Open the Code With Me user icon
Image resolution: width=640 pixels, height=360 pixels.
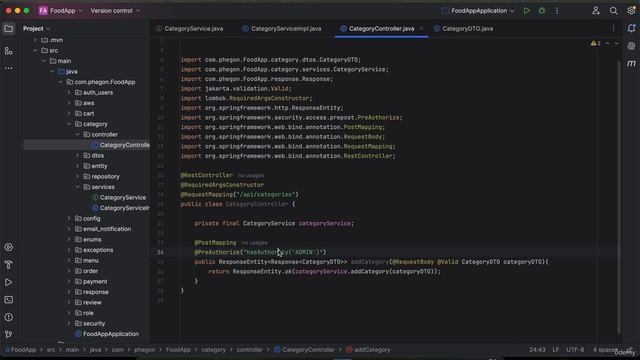(x=596, y=11)
